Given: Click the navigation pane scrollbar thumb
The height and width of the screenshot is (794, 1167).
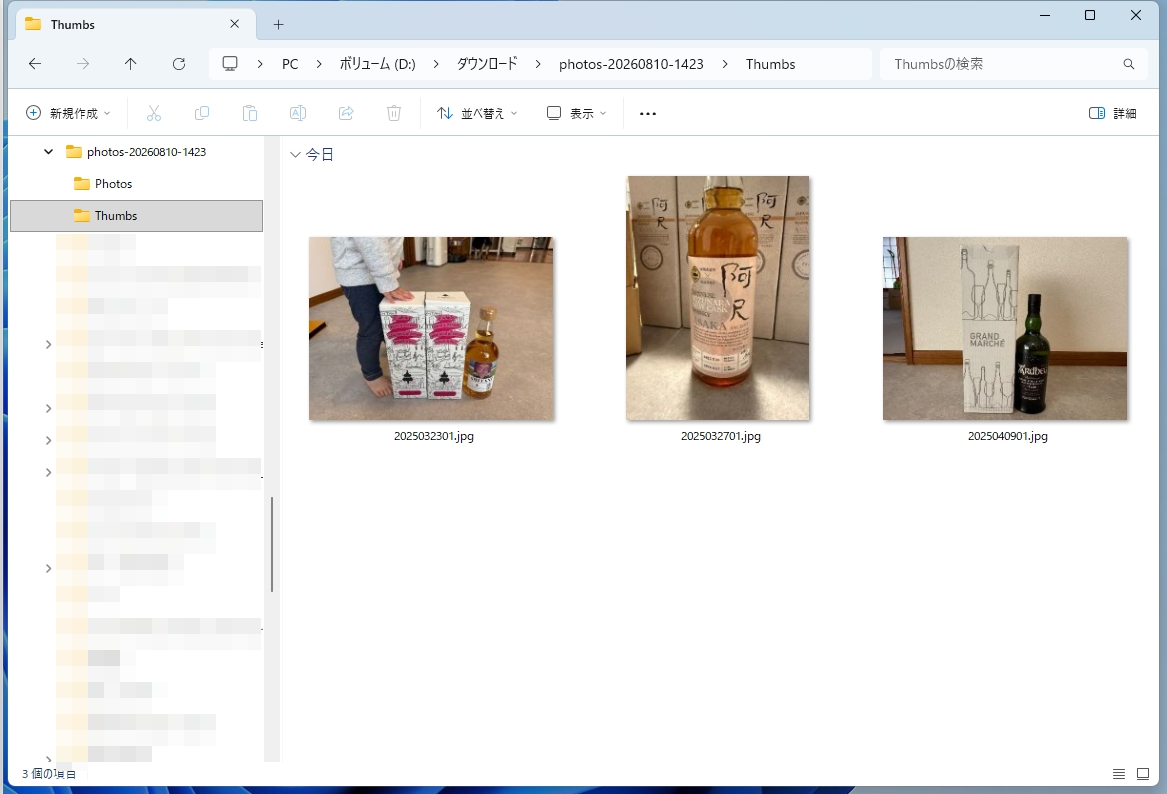Looking at the screenshot, I should [x=272, y=544].
